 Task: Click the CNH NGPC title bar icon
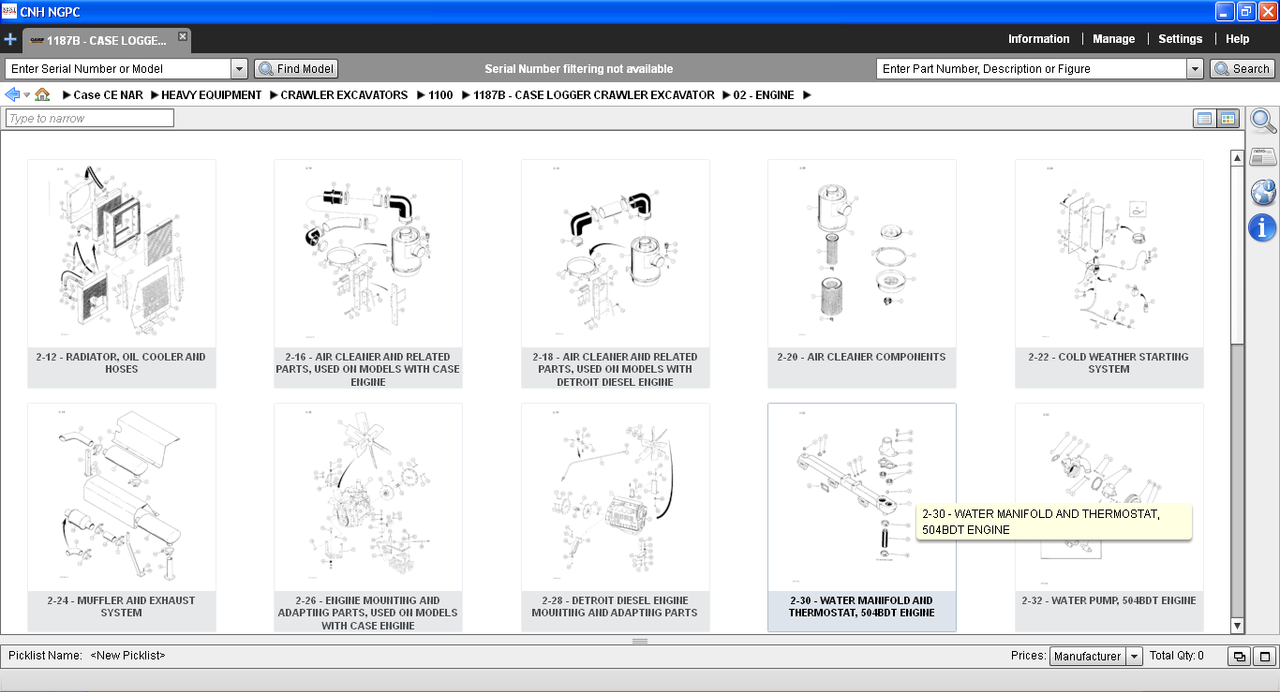pyautogui.click(x=9, y=11)
